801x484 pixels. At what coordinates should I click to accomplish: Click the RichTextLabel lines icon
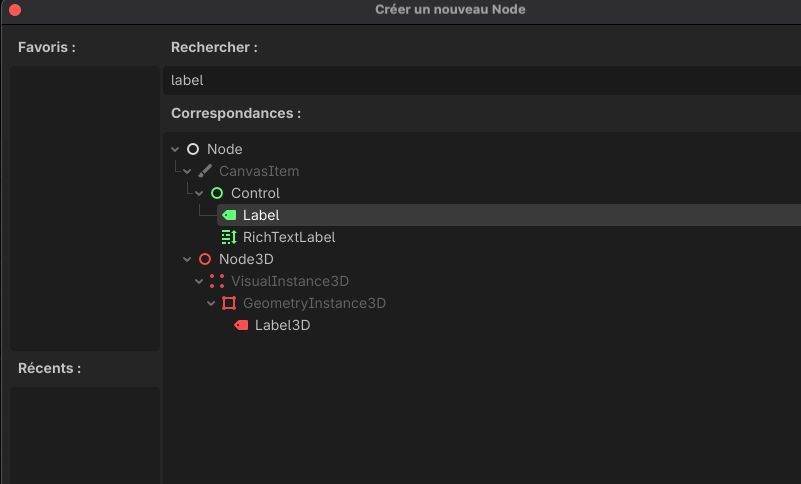pyautogui.click(x=229, y=237)
